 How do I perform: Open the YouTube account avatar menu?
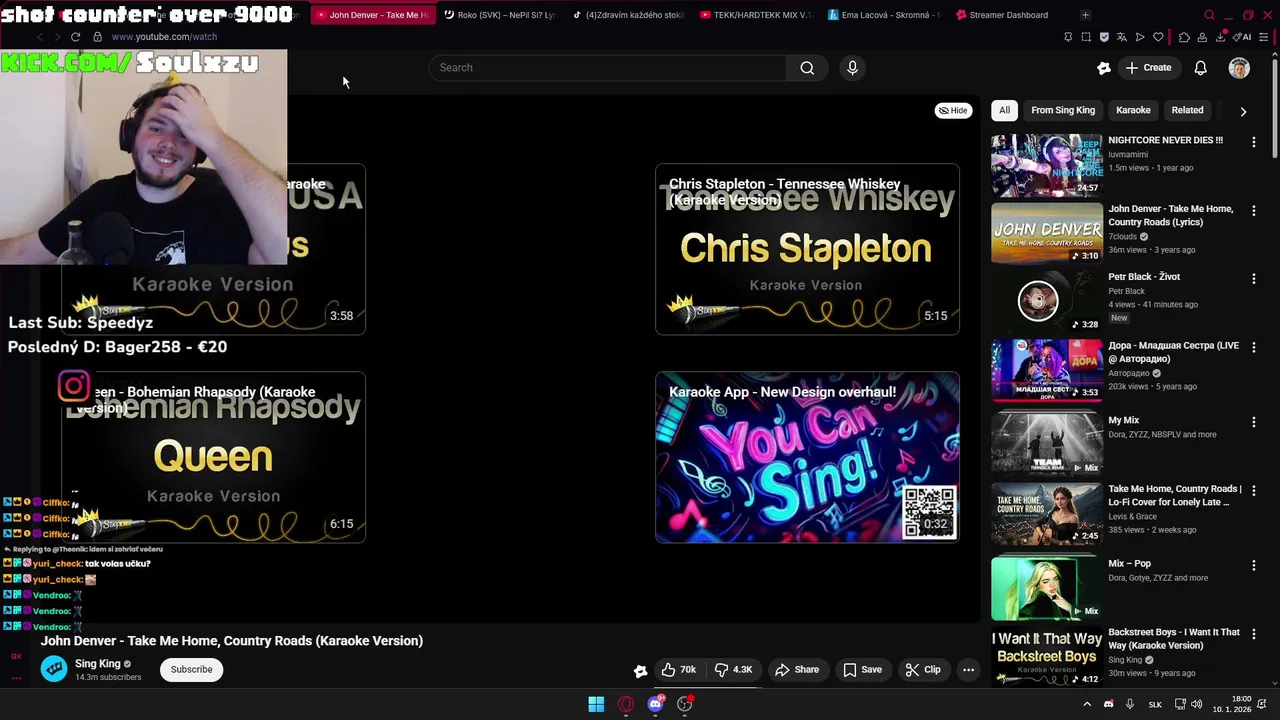click(1239, 68)
